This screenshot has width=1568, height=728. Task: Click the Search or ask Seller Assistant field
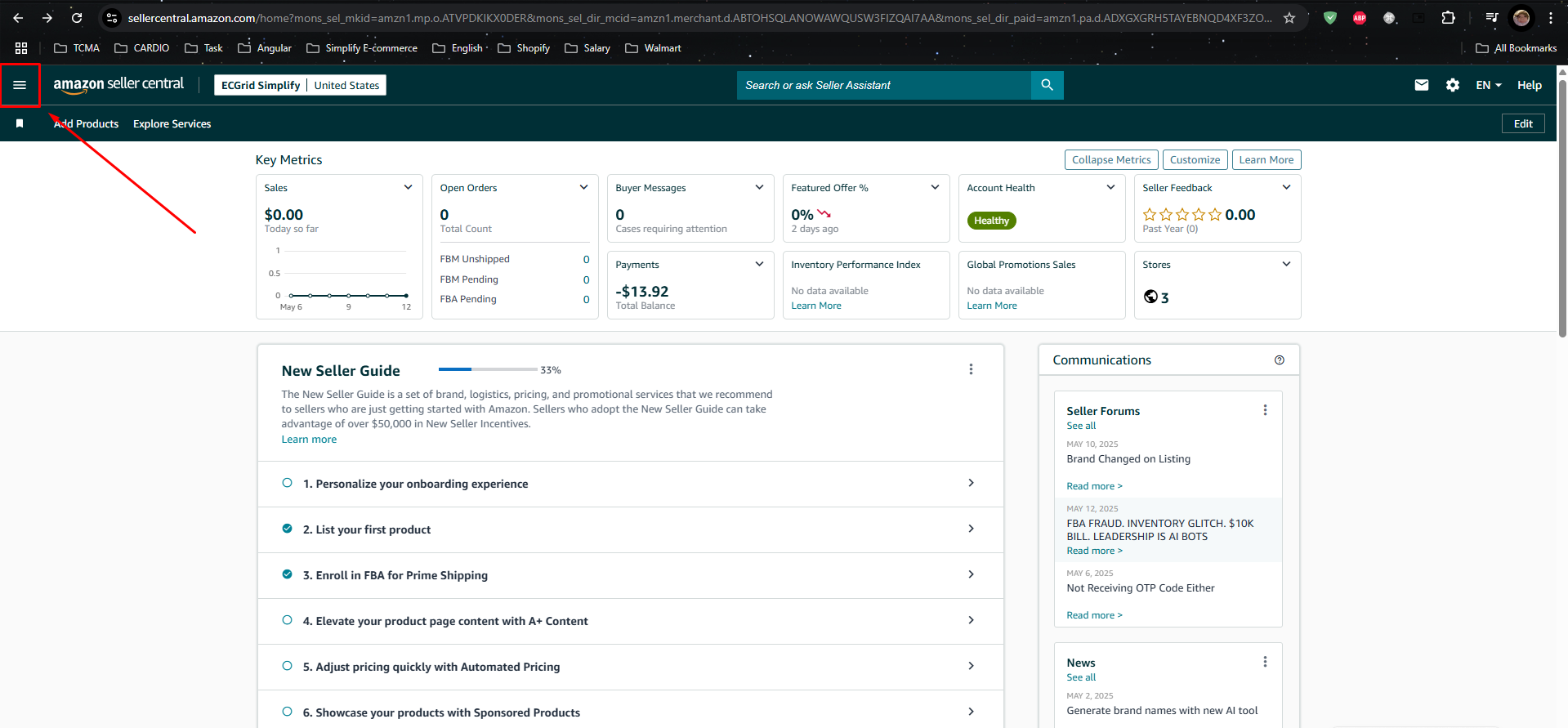884,85
